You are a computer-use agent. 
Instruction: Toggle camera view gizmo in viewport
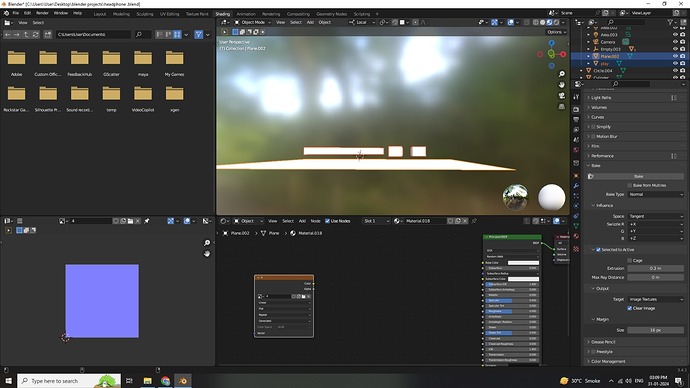562,95
